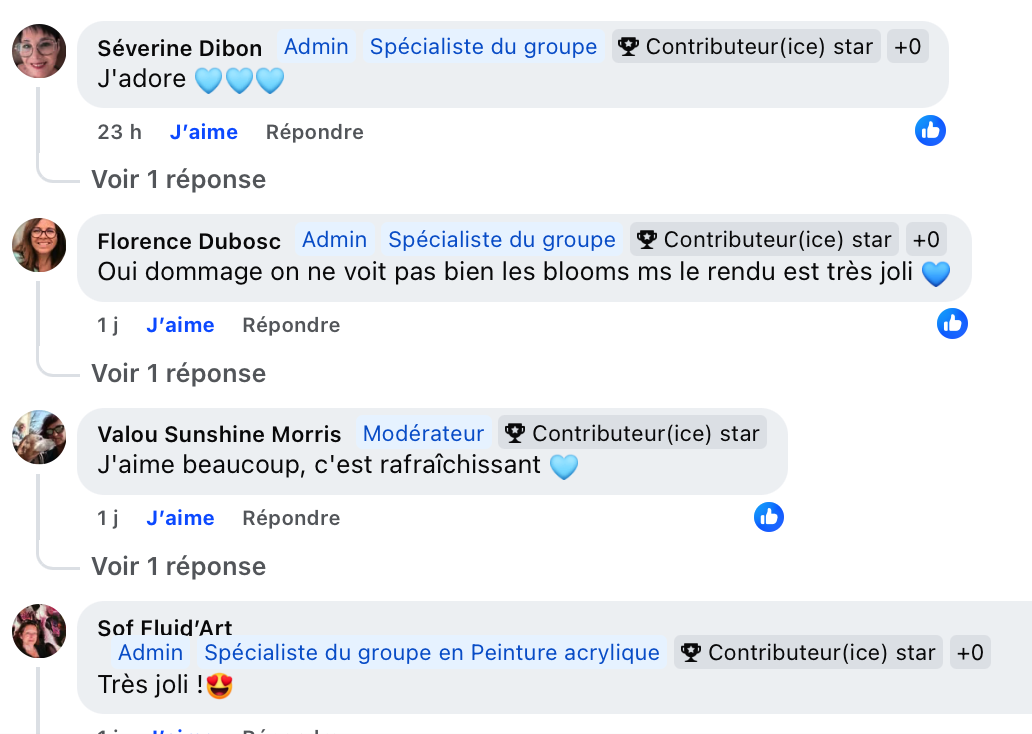
Task: Toggle J'aime on Valou Sunshine Morris's comment
Action: point(180,518)
